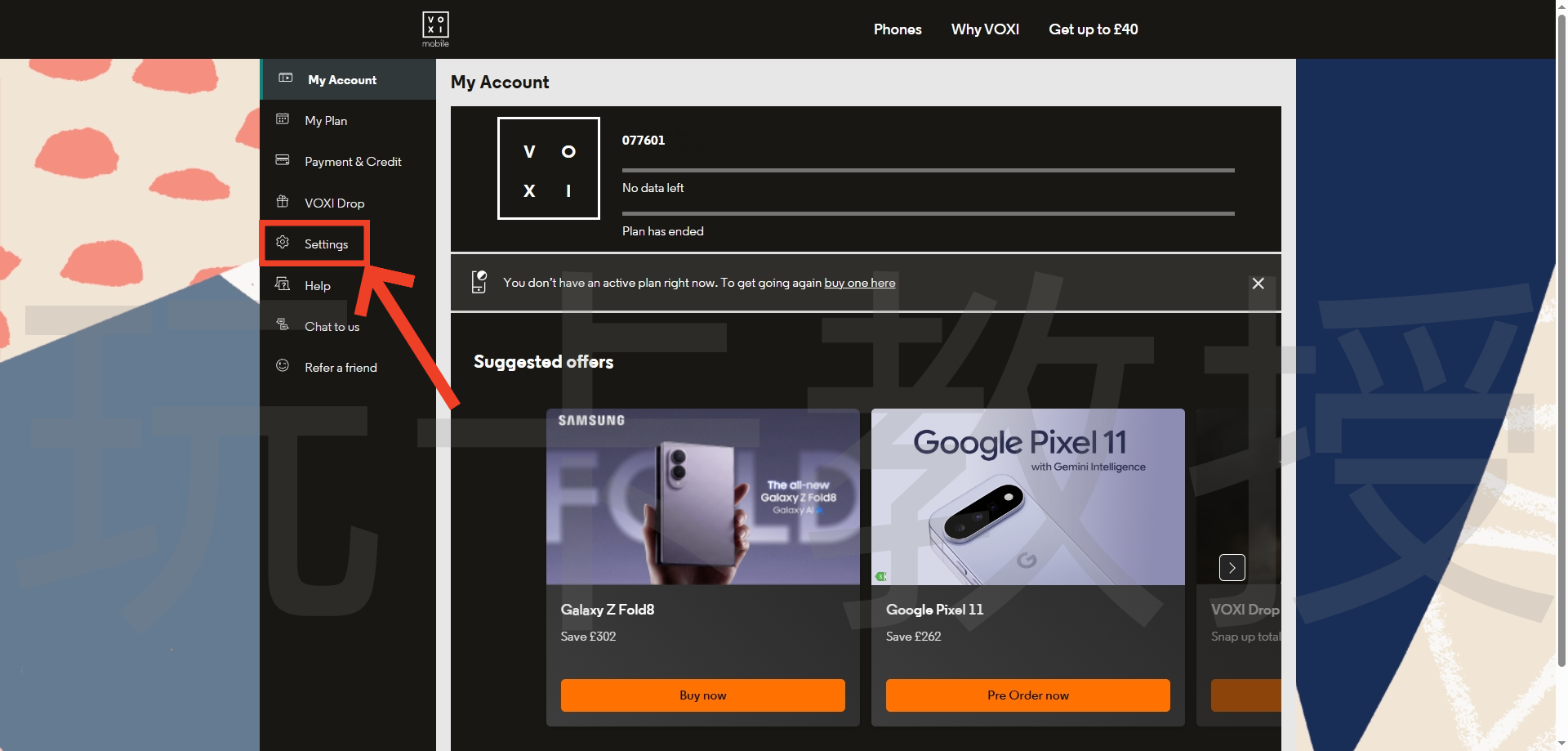Click the VOXI Drop offer card title
Viewport: 1568px width, 751px height.
click(x=1245, y=610)
